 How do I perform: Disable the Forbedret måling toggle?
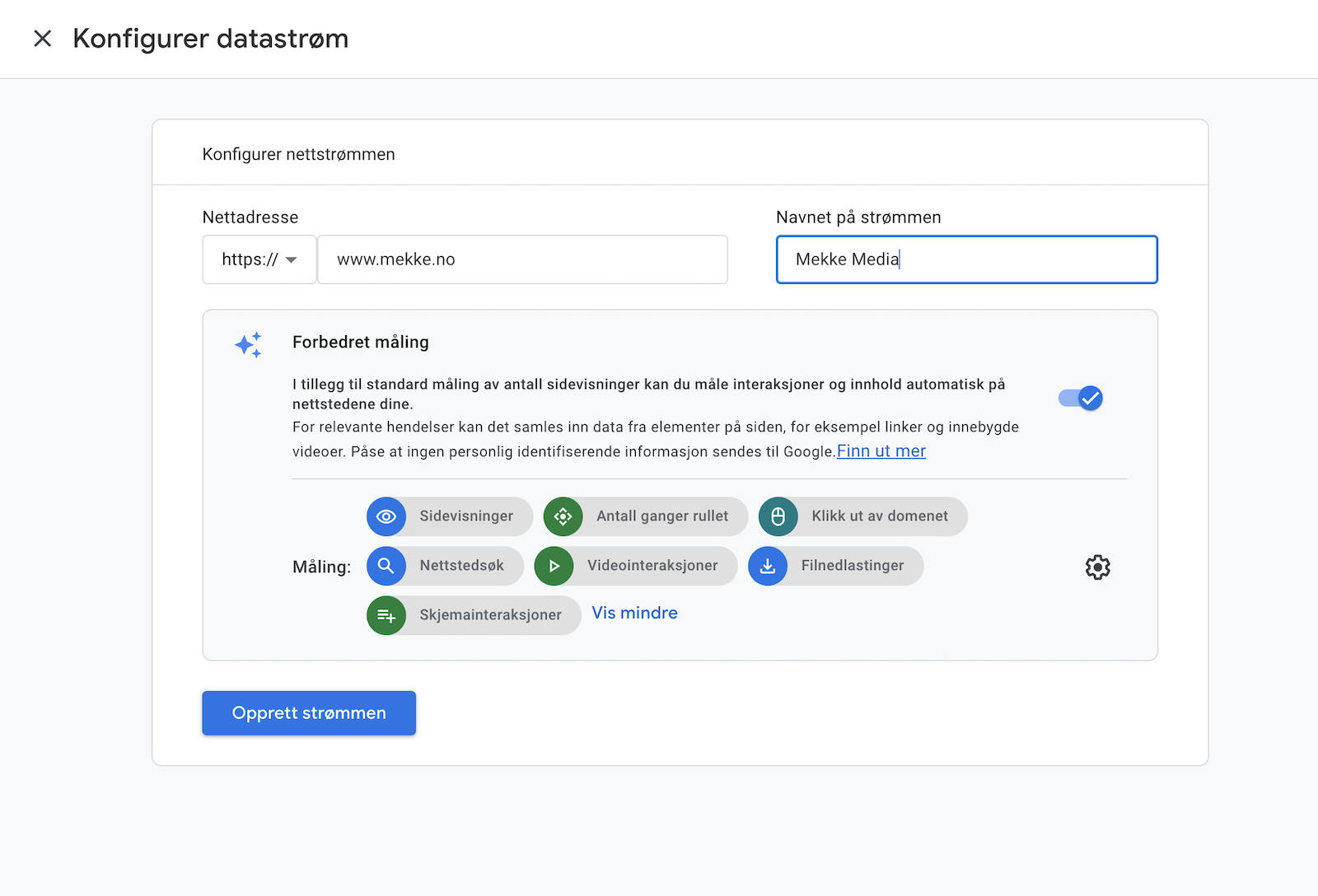[x=1081, y=399]
